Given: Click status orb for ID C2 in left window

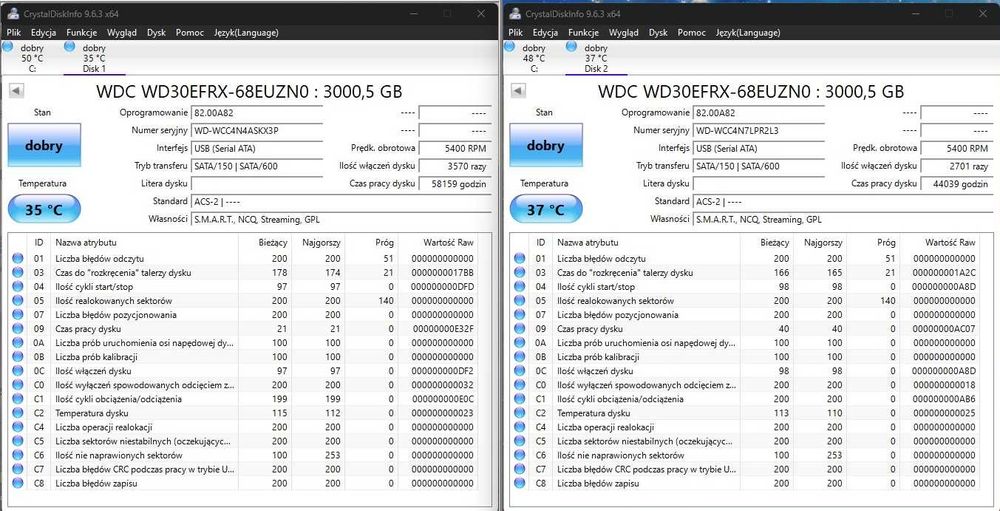Looking at the screenshot, I should (x=18, y=413).
